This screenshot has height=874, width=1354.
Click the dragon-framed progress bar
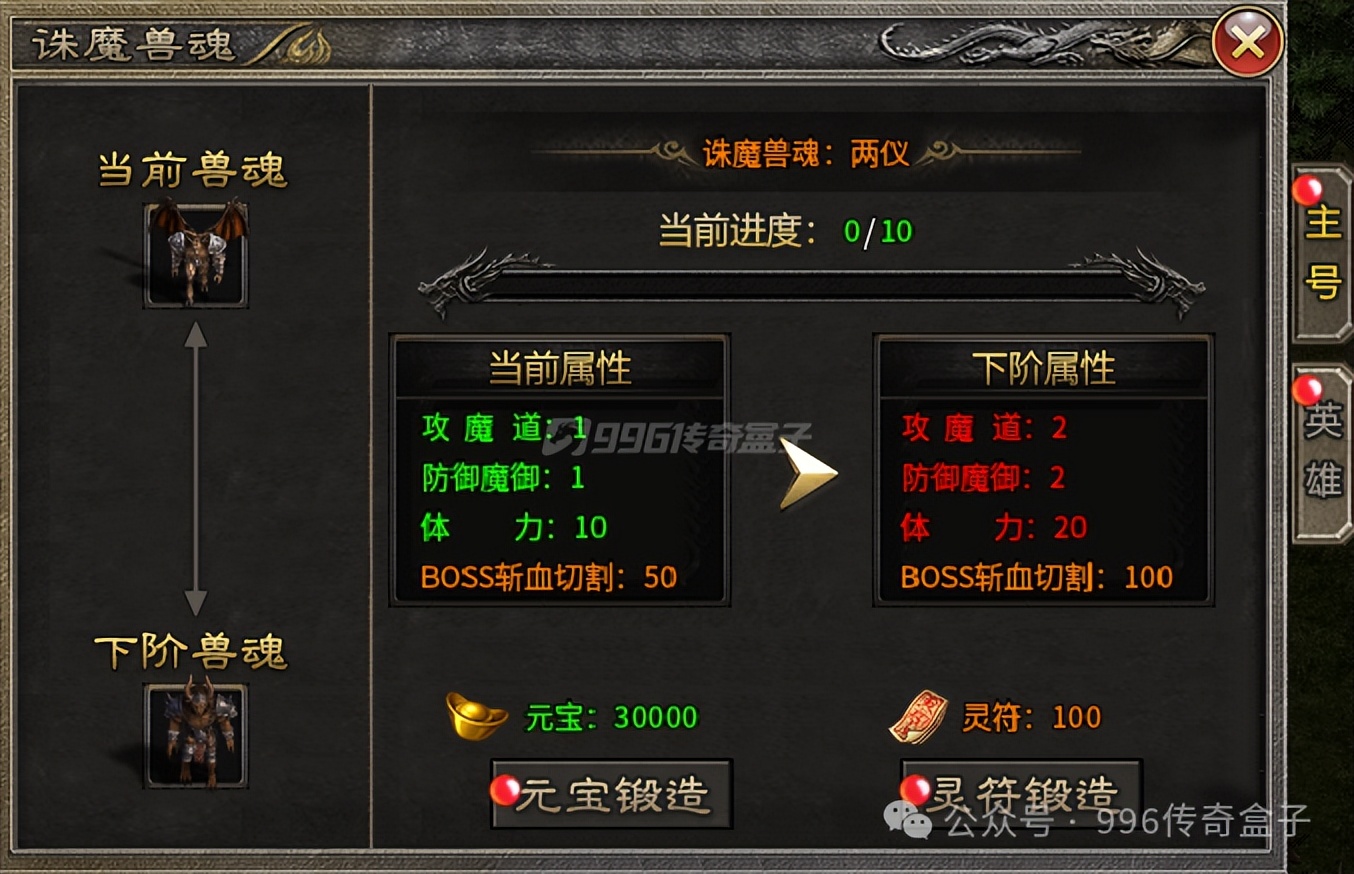tap(811, 285)
